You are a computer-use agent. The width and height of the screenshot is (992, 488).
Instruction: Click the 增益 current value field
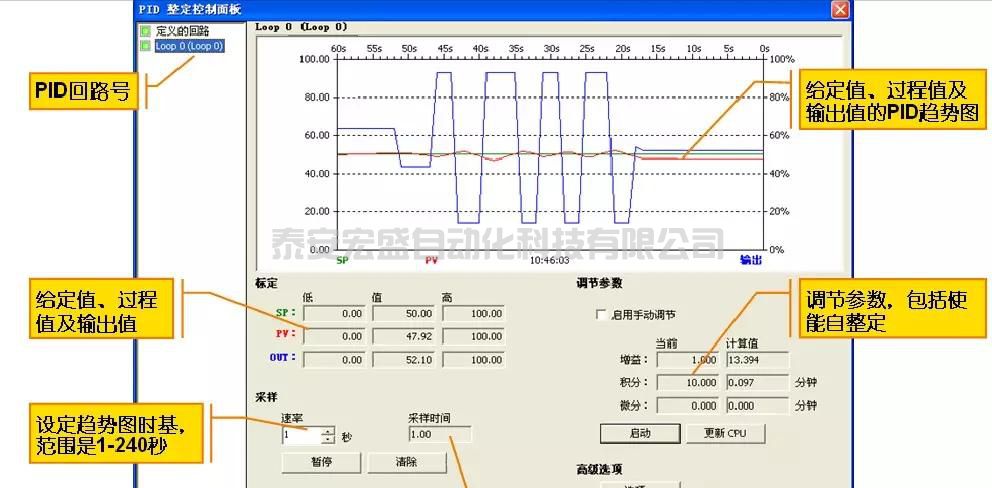(x=689, y=359)
